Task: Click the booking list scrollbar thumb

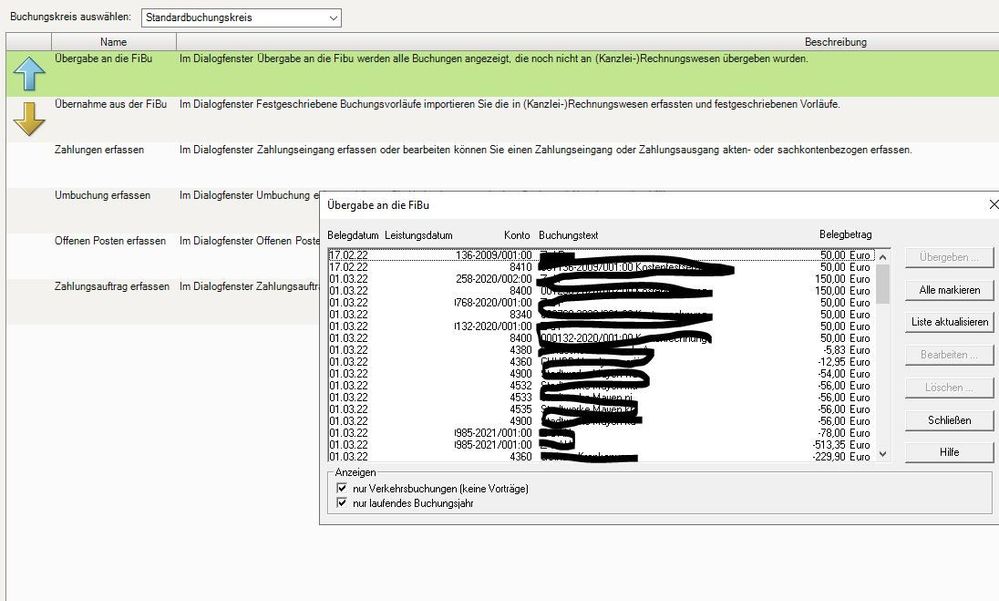Action: [x=882, y=284]
